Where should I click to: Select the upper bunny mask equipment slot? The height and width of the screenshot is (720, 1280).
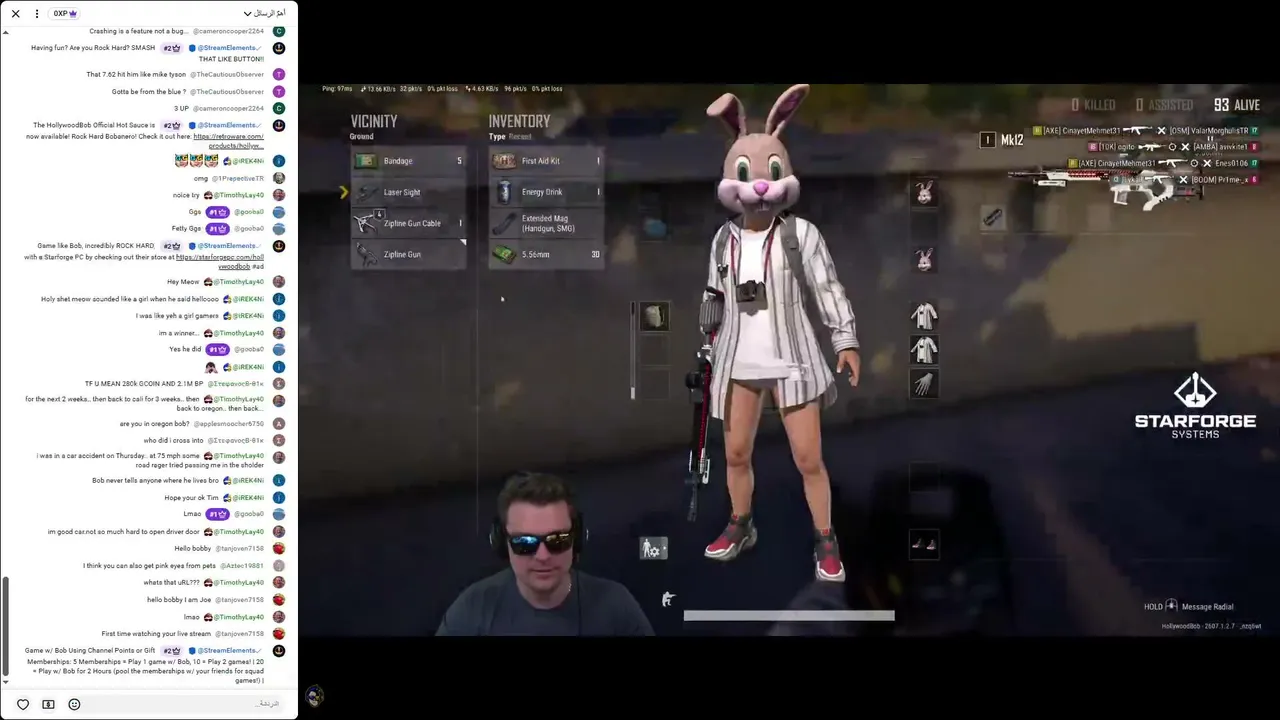tap(924, 192)
